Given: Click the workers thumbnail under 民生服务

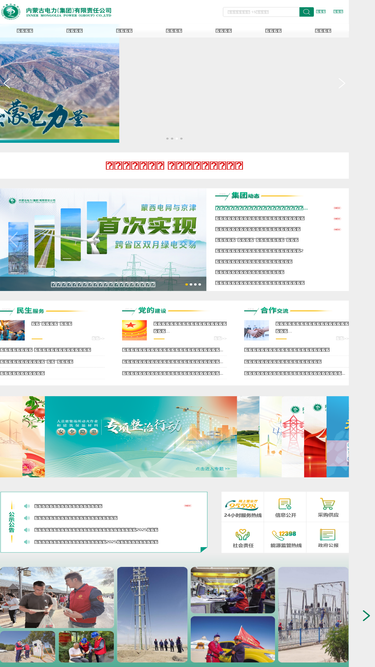Looking at the screenshot, I should click(12, 331).
